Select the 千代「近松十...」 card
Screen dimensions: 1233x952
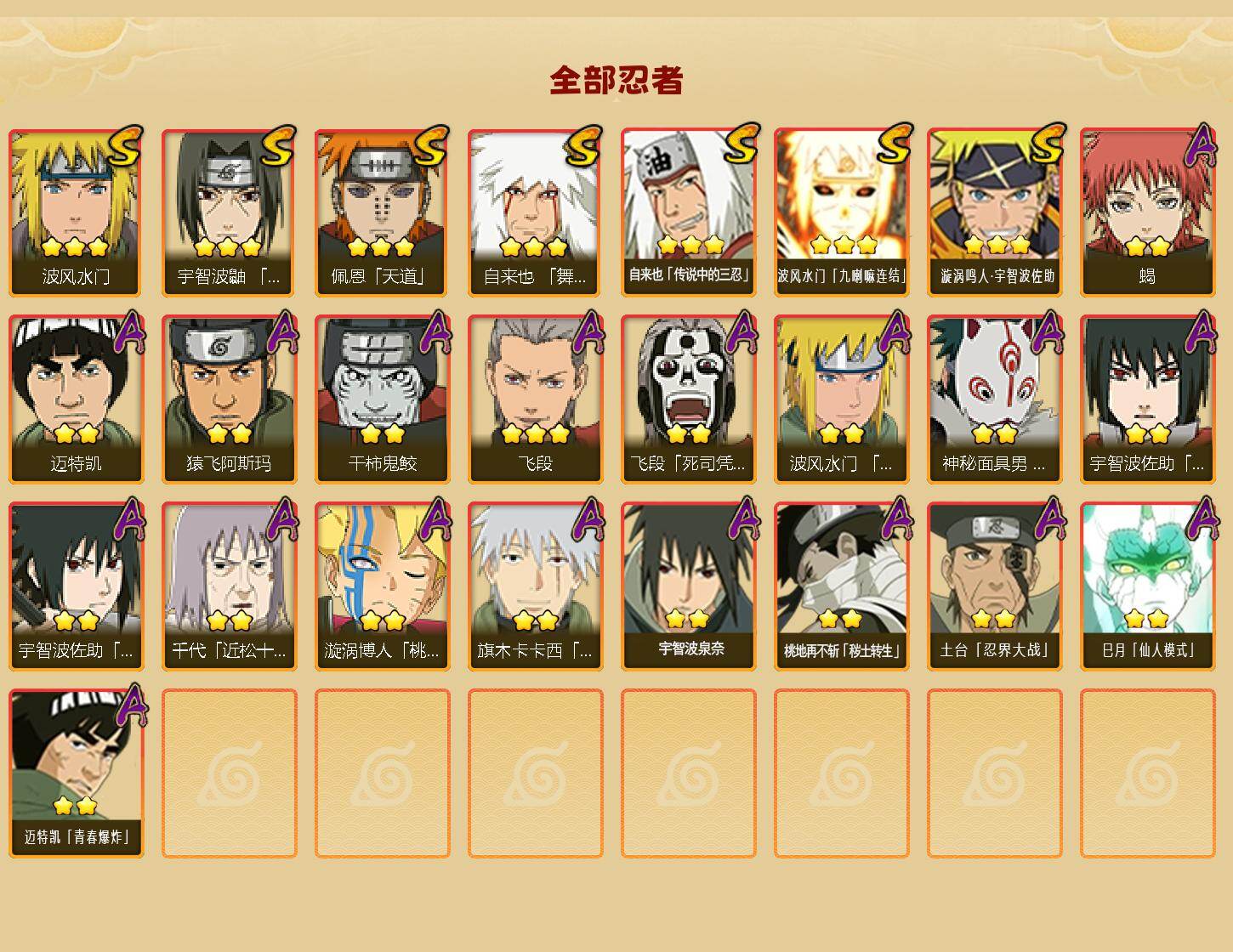(x=230, y=586)
